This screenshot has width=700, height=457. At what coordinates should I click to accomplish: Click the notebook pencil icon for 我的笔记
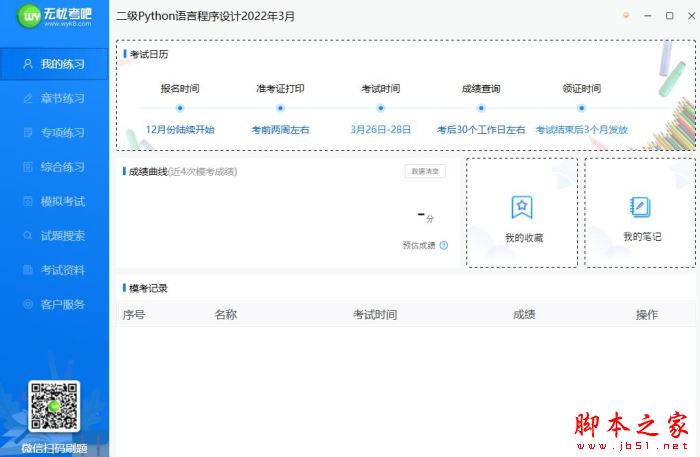[x=640, y=207]
